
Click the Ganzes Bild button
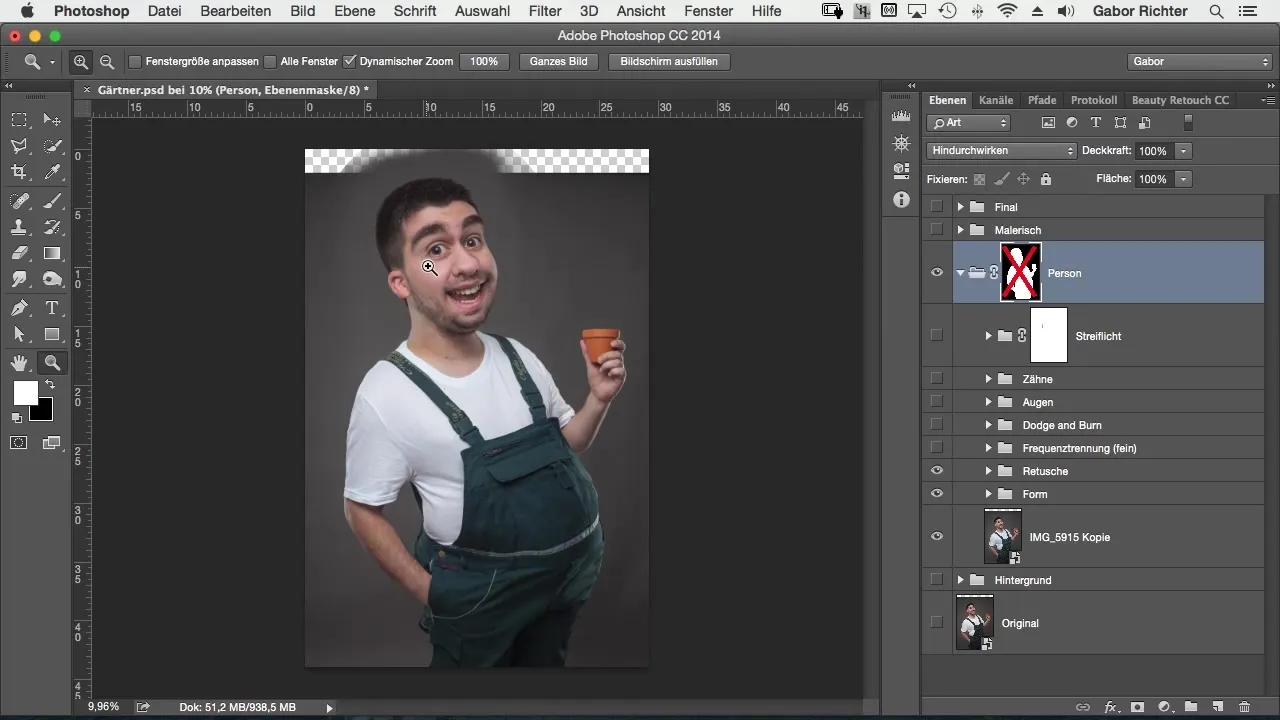click(559, 62)
